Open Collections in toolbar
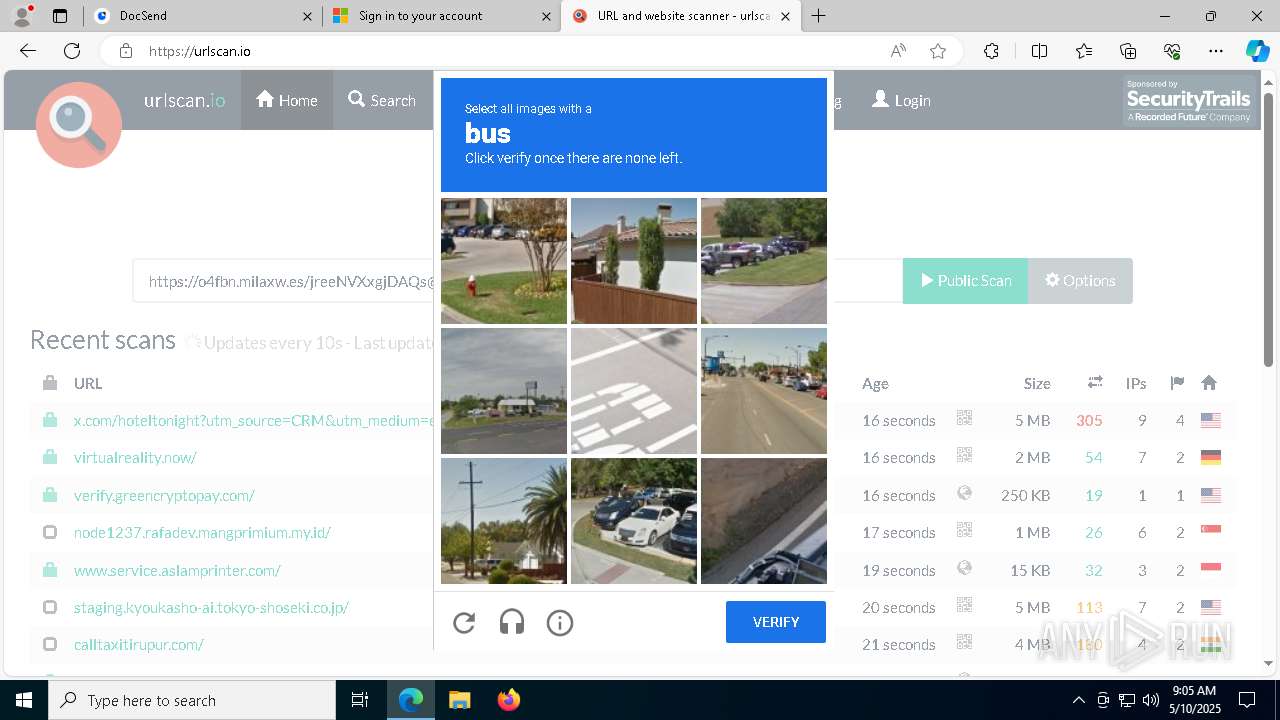The width and height of the screenshot is (1280, 720). click(1128, 51)
